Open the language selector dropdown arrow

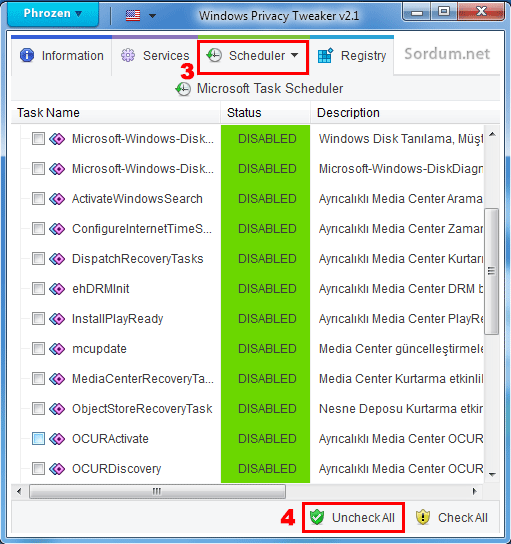[x=152, y=16]
